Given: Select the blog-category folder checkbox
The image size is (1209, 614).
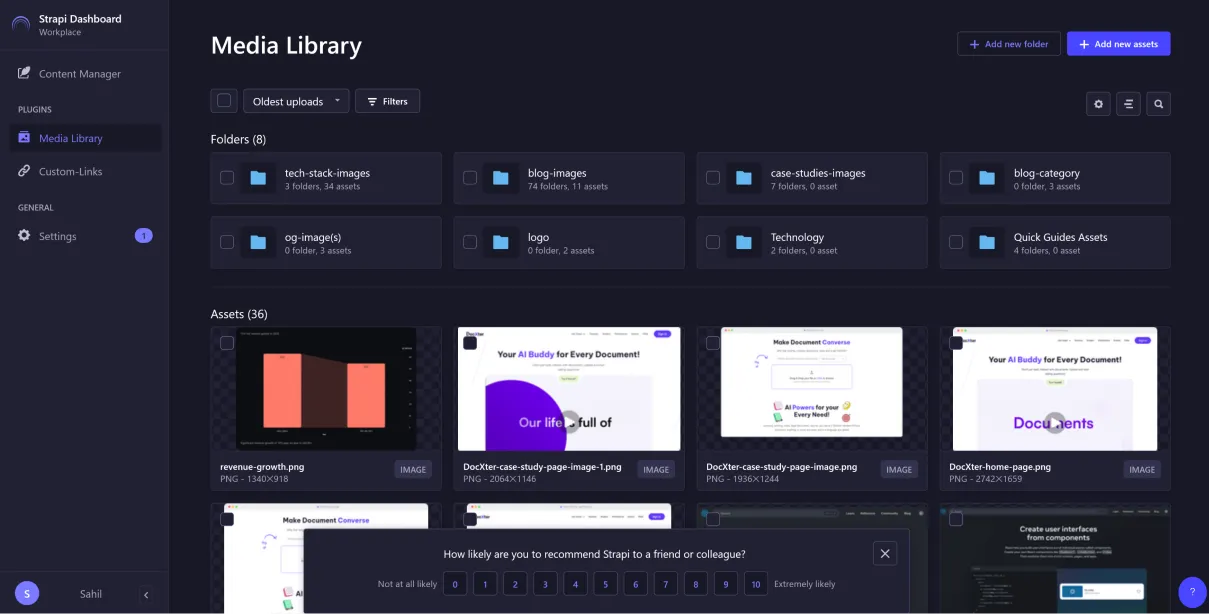Looking at the screenshot, I should [x=956, y=178].
